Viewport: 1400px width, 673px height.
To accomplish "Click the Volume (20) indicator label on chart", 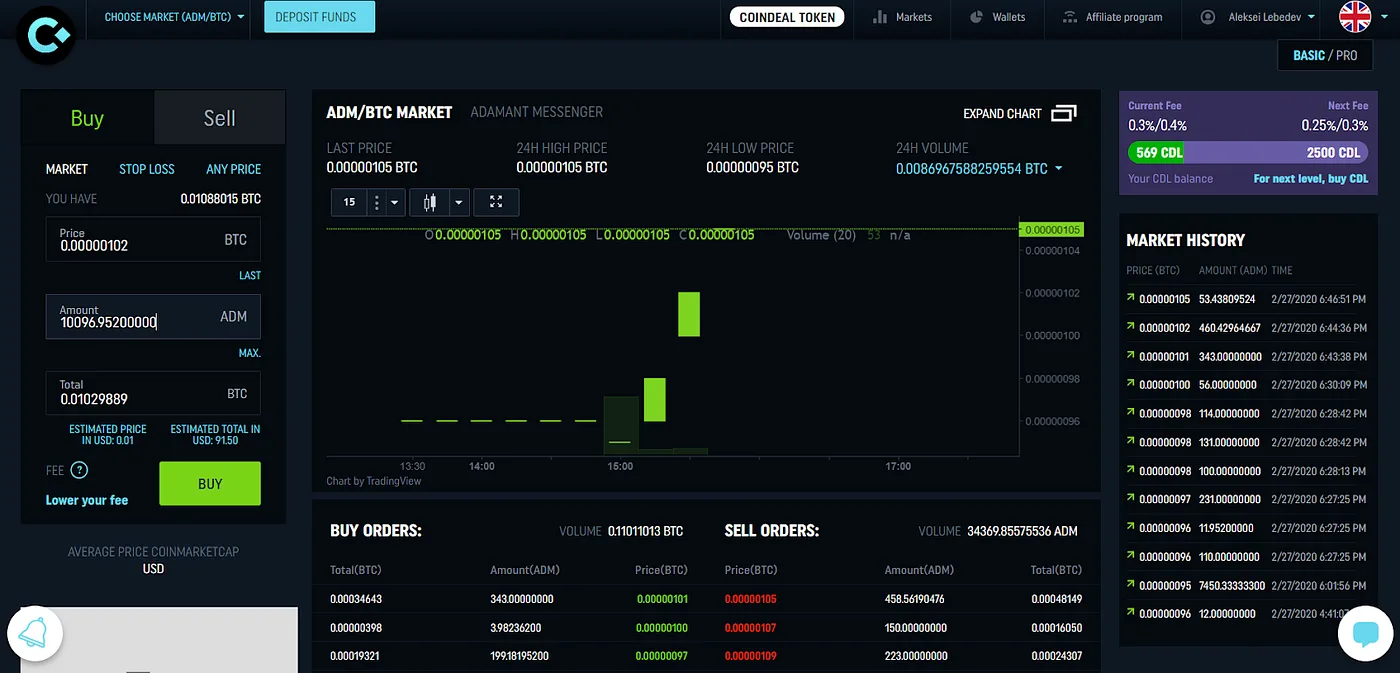I will [822, 235].
